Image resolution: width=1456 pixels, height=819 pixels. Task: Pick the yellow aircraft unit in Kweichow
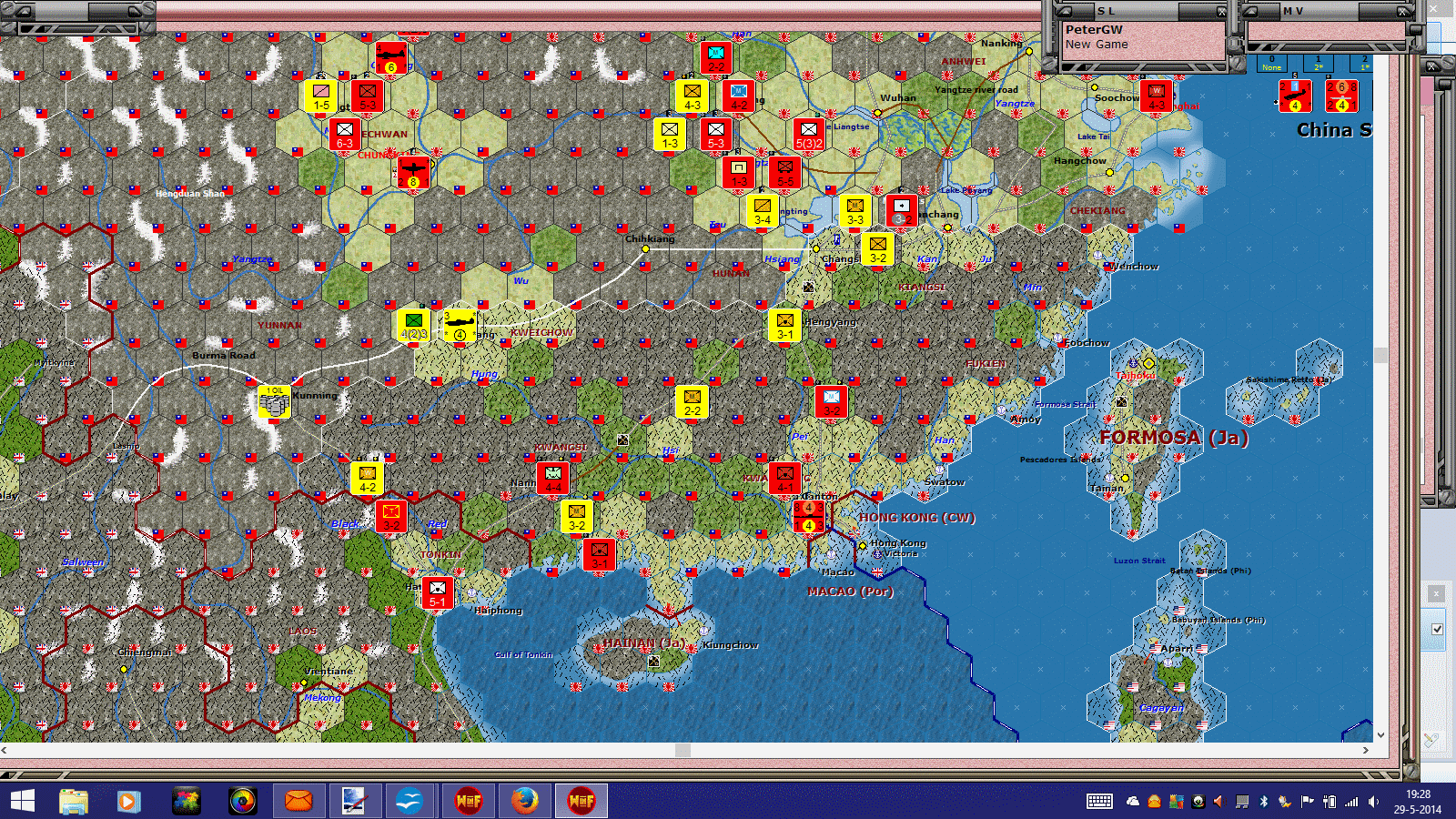click(460, 325)
